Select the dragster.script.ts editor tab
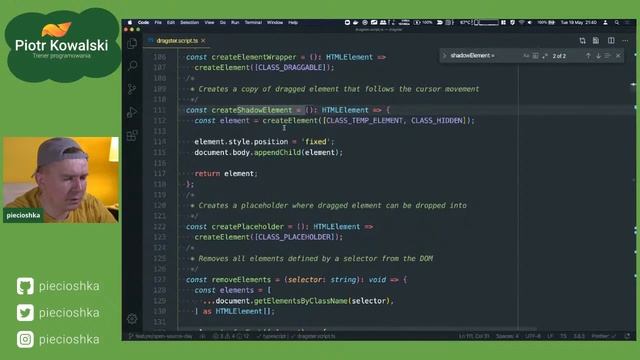The height and width of the screenshot is (360, 640). coord(176,41)
